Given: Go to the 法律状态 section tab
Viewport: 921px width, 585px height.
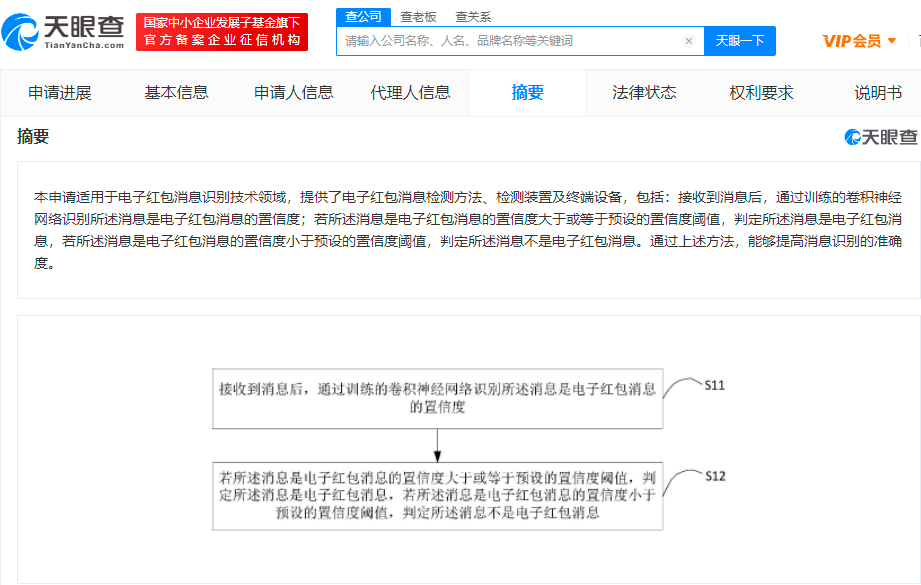Looking at the screenshot, I should (644, 93).
